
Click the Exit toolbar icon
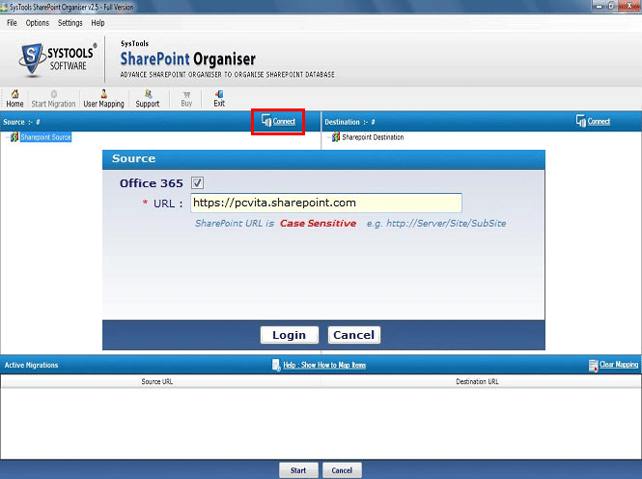click(219, 99)
